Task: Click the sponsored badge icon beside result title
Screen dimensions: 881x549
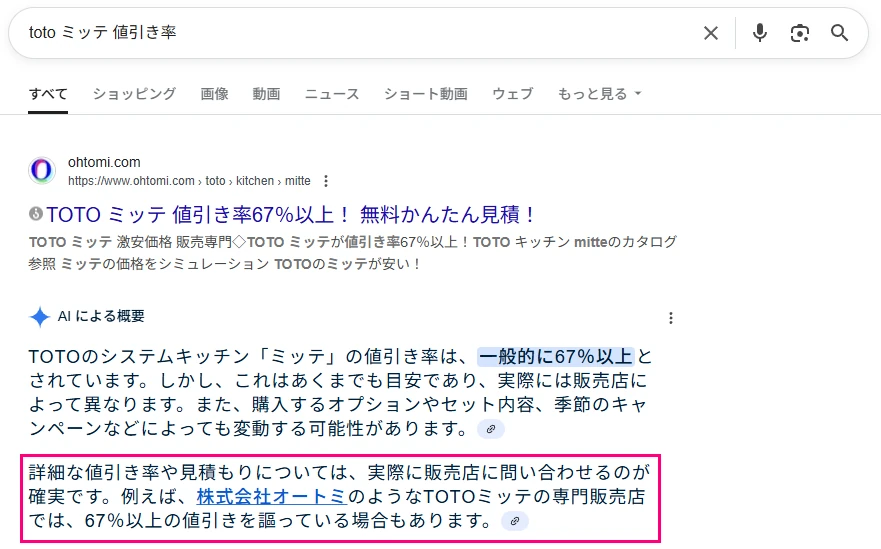Action: (36, 214)
